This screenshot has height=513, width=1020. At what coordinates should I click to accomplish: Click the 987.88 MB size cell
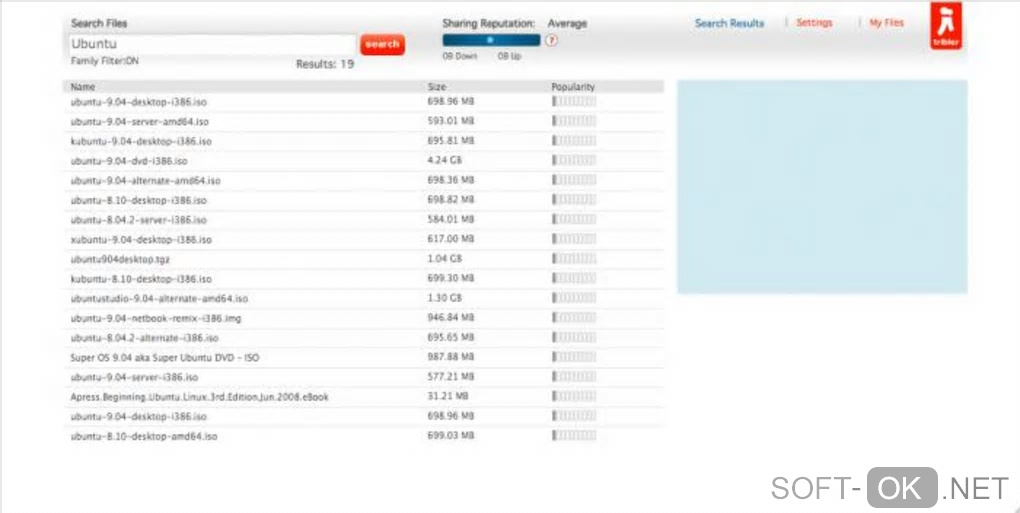[x=451, y=356]
